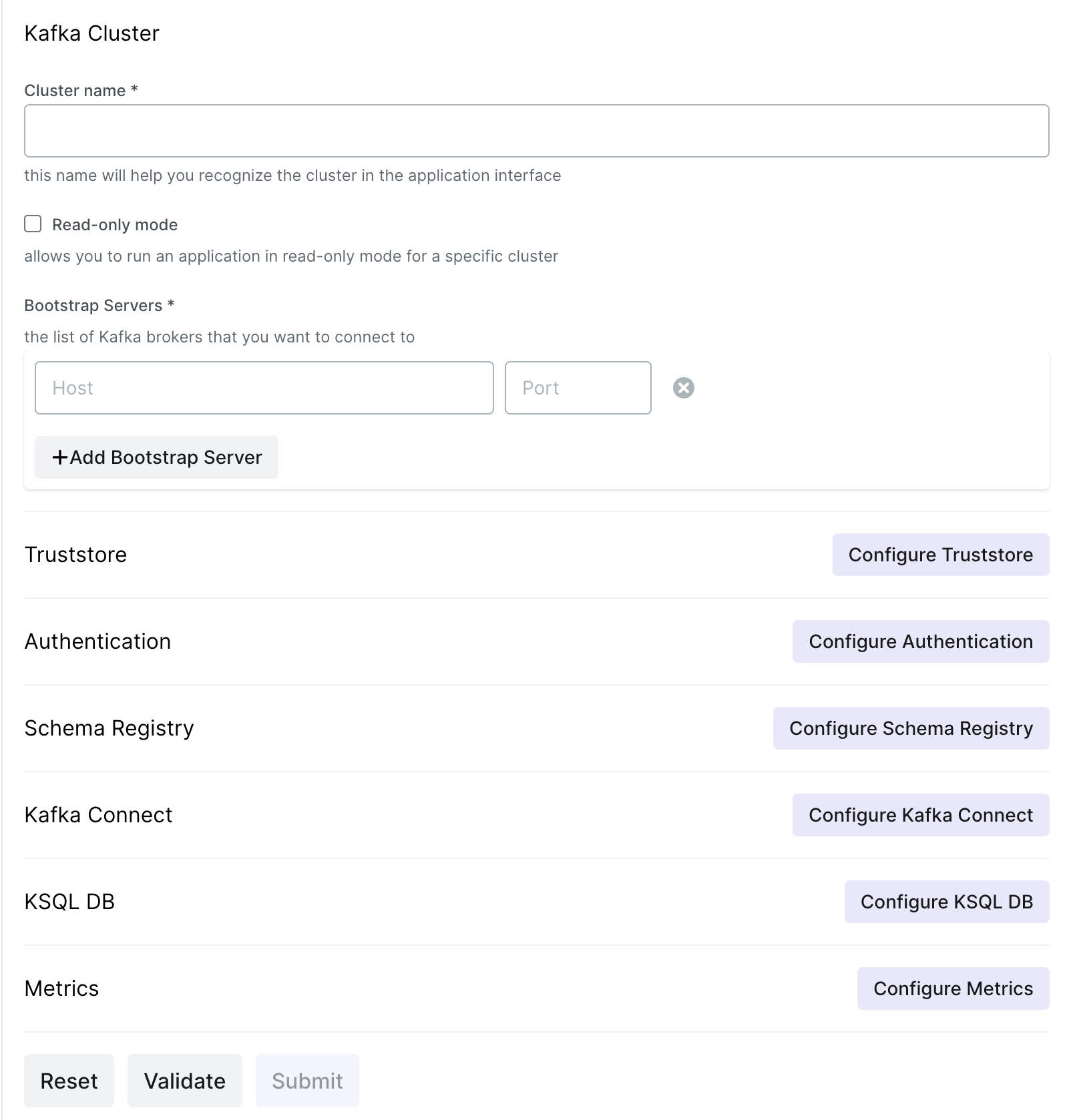Image resolution: width=1067 pixels, height=1120 pixels.
Task: Add another bootstrap server
Action: pyautogui.click(x=156, y=457)
